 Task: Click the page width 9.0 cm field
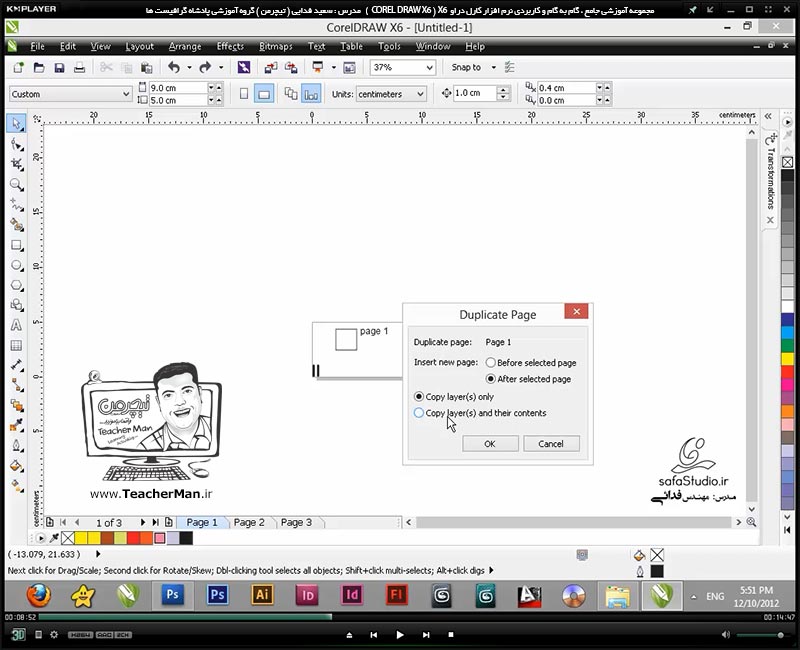tap(178, 88)
